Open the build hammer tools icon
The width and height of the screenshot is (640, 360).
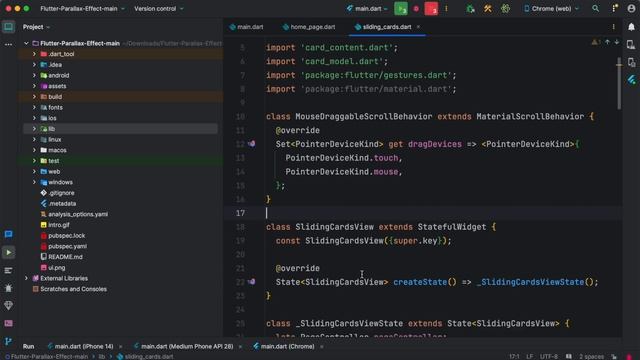coord(488,9)
